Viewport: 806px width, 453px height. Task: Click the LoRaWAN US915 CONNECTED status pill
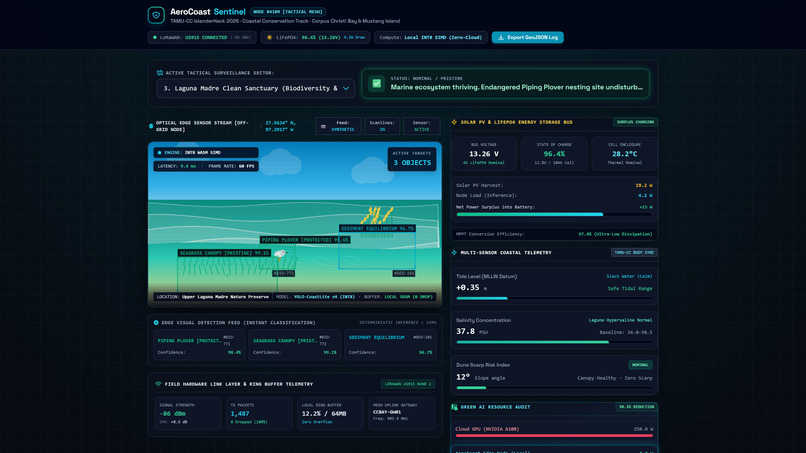(202, 38)
